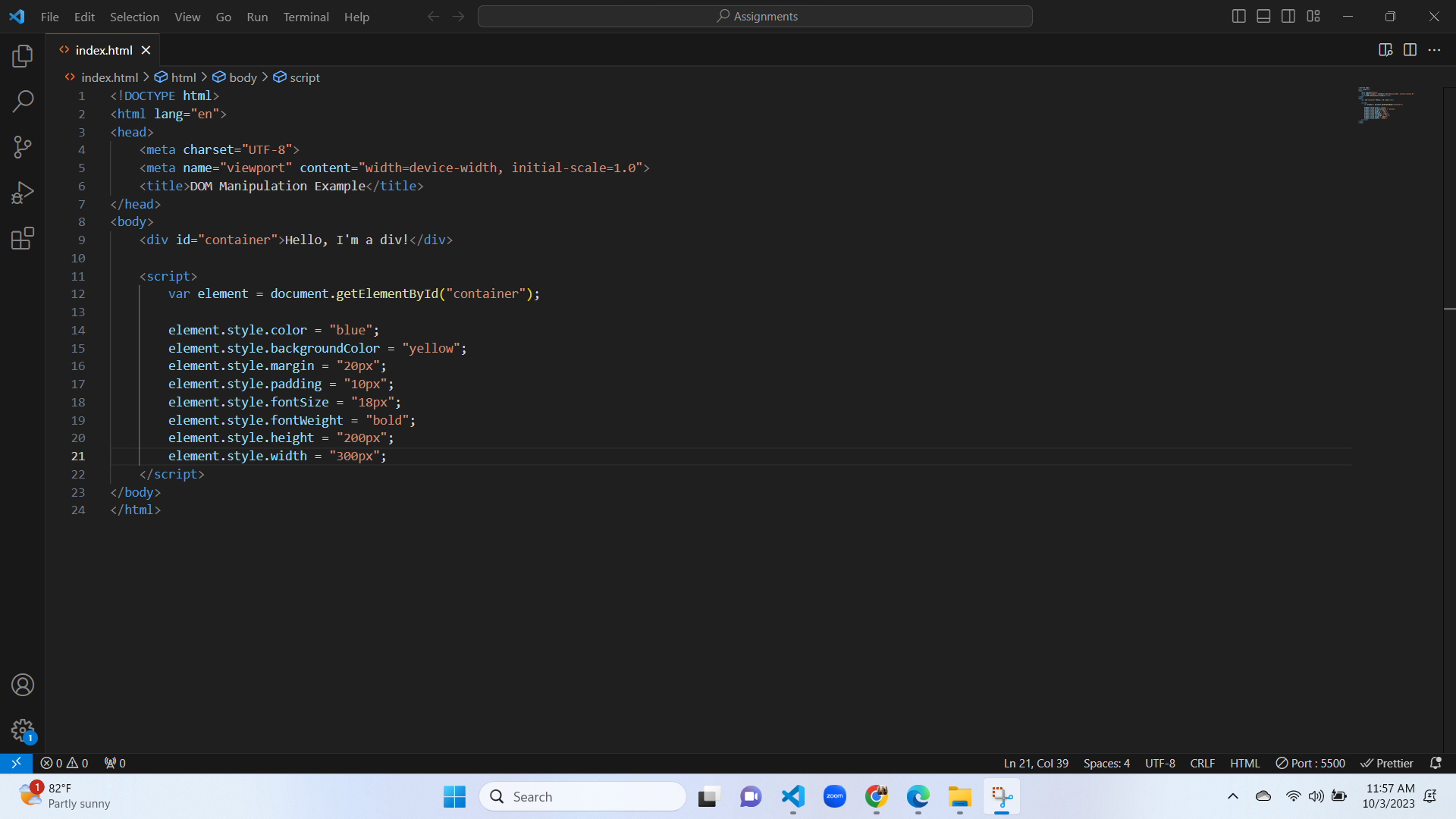The width and height of the screenshot is (1456, 819).
Task: Open the Explorer sidebar
Action: (22, 55)
